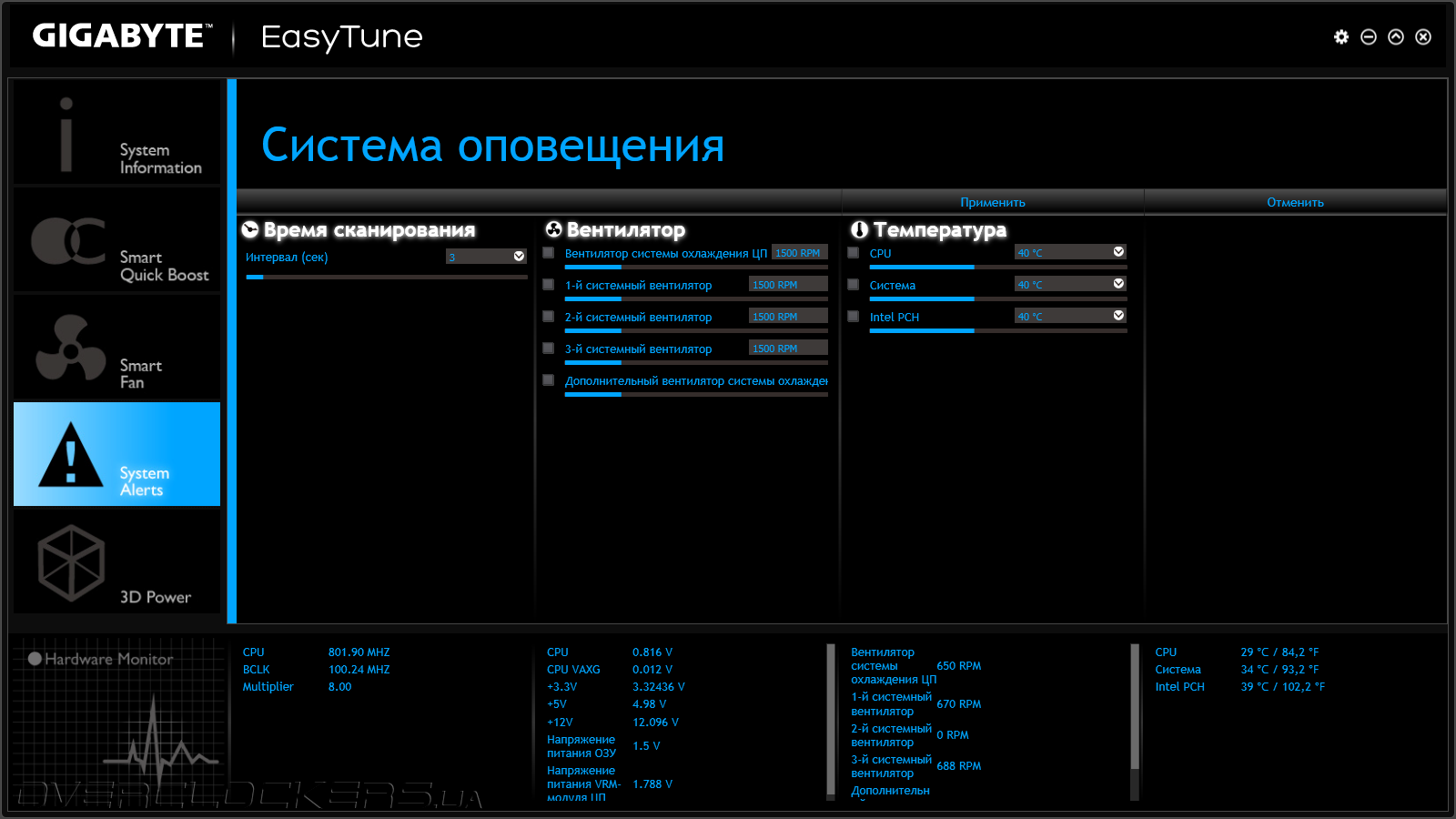This screenshot has width=1456, height=819.
Task: Switch to Smart Quick Boost tab
Action: 117,240
